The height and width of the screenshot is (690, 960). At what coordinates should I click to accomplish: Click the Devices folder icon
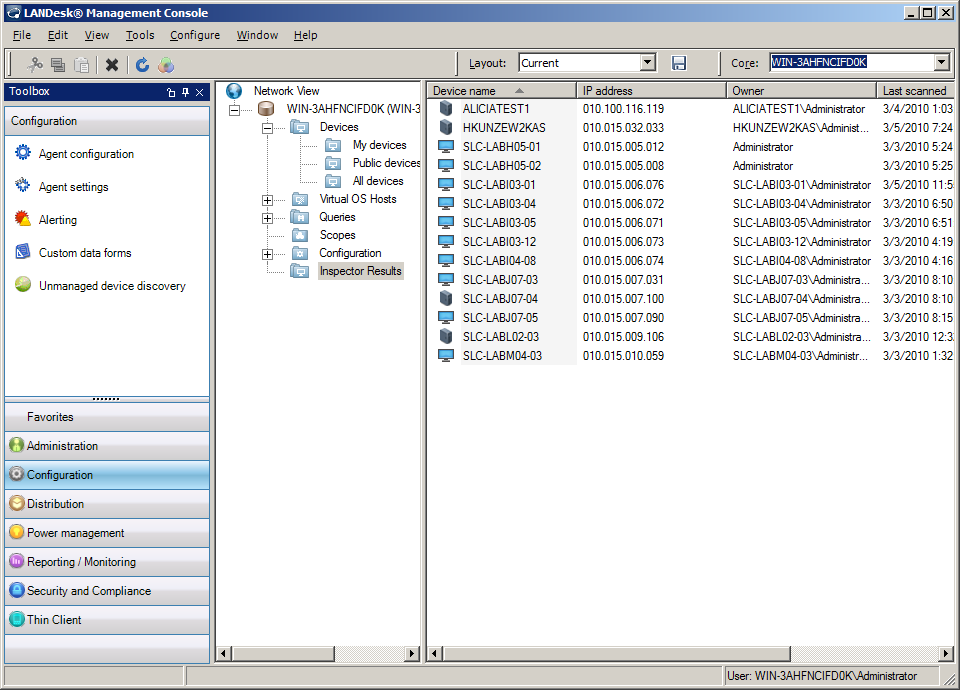[x=299, y=127]
